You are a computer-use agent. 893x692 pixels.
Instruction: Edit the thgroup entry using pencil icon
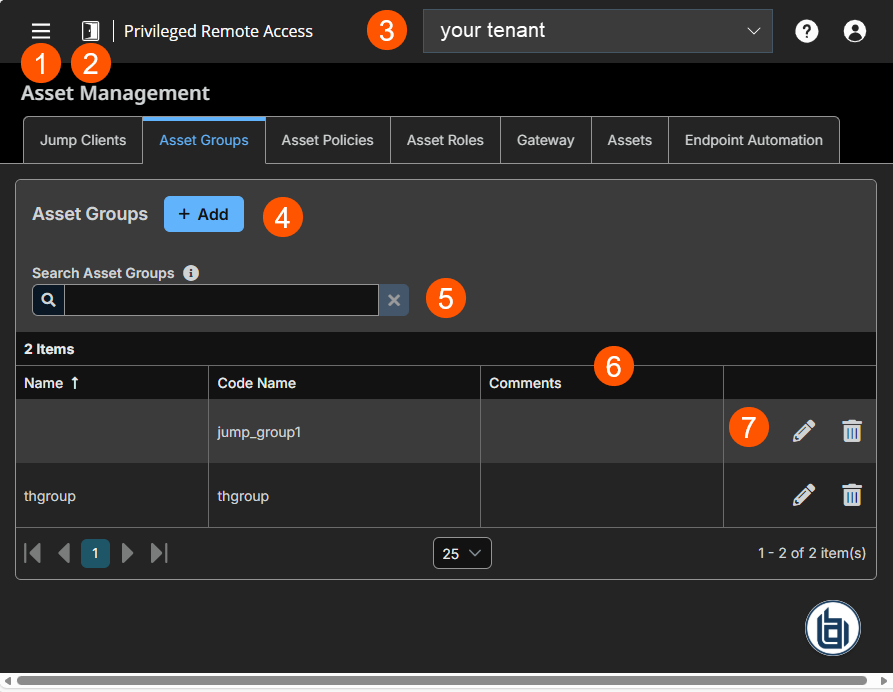click(x=802, y=494)
